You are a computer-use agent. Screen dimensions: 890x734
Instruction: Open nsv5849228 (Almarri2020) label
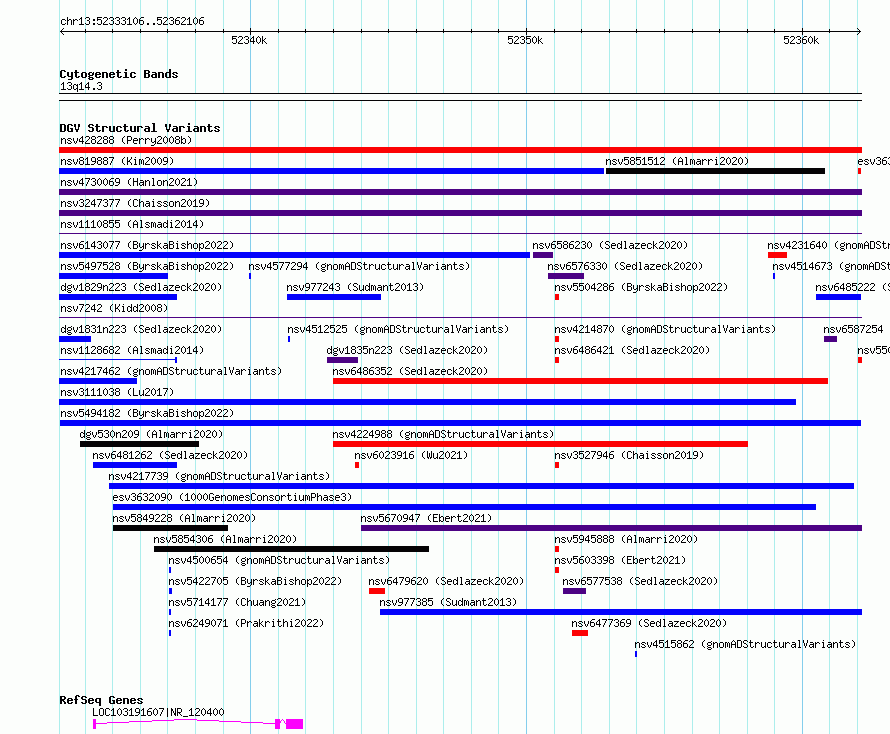[x=184, y=518]
